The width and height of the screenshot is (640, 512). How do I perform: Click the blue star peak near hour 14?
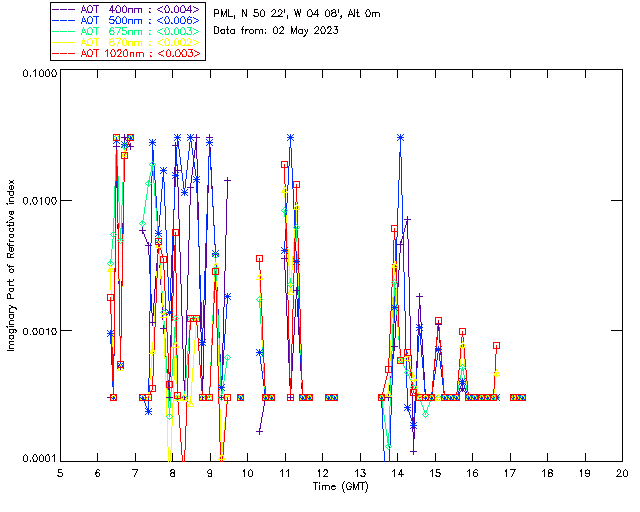pyautogui.click(x=400, y=138)
